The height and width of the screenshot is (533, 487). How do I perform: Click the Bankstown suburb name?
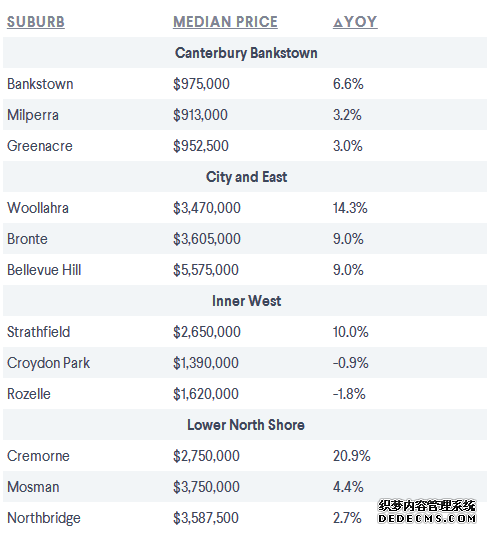click(x=40, y=84)
